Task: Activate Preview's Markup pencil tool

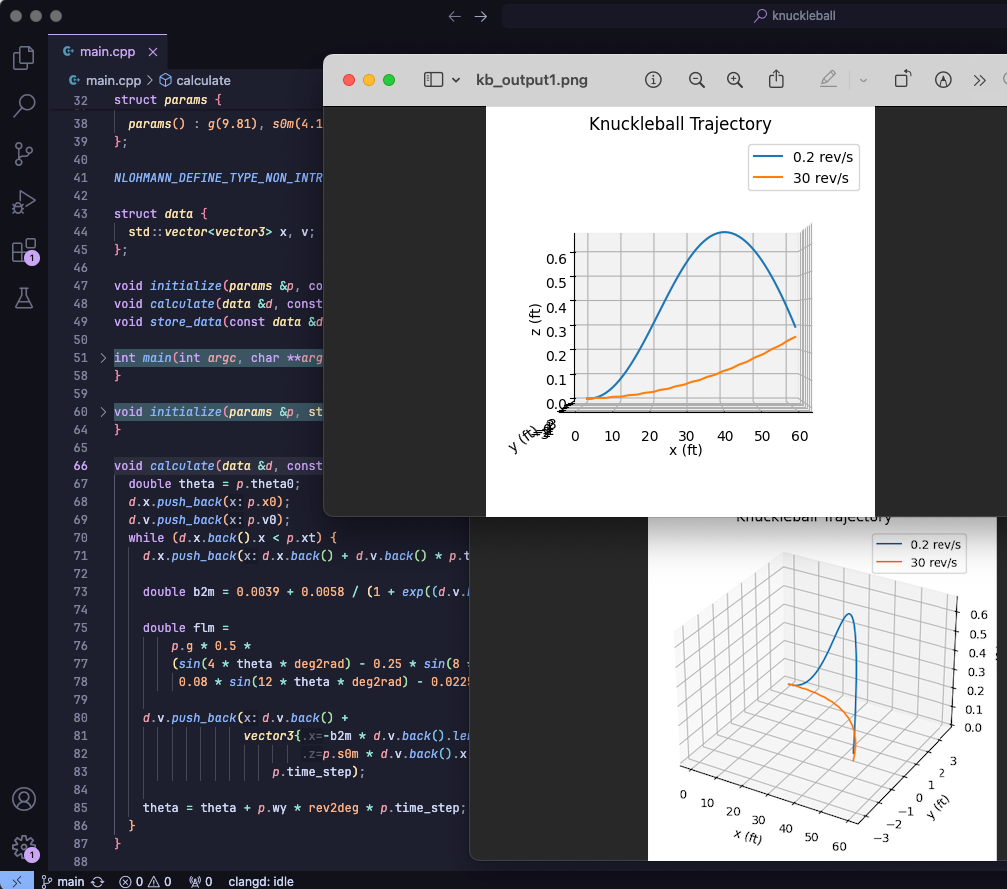Action: pos(828,79)
